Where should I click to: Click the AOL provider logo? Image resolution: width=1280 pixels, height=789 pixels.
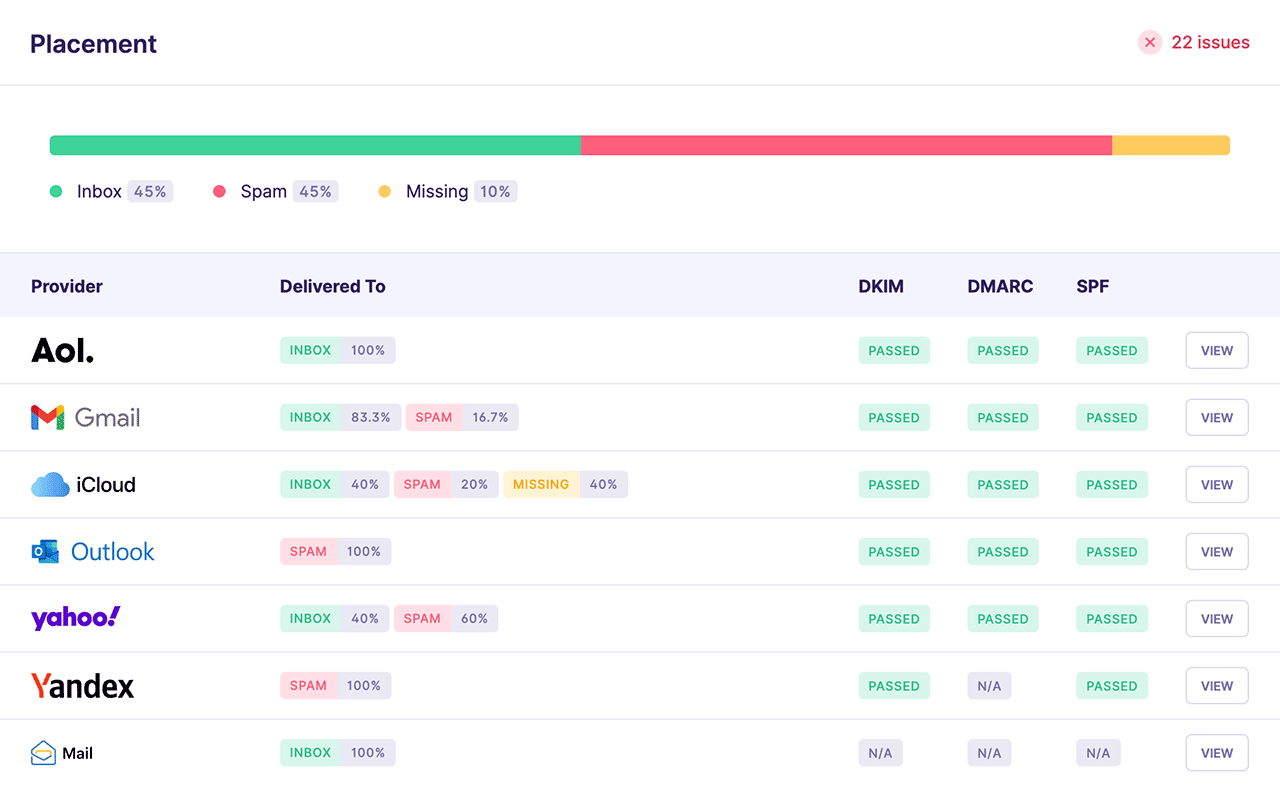point(62,350)
